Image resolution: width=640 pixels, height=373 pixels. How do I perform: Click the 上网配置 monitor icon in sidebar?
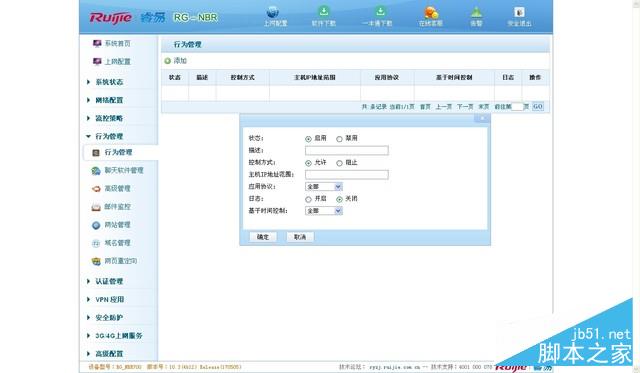coord(97,61)
